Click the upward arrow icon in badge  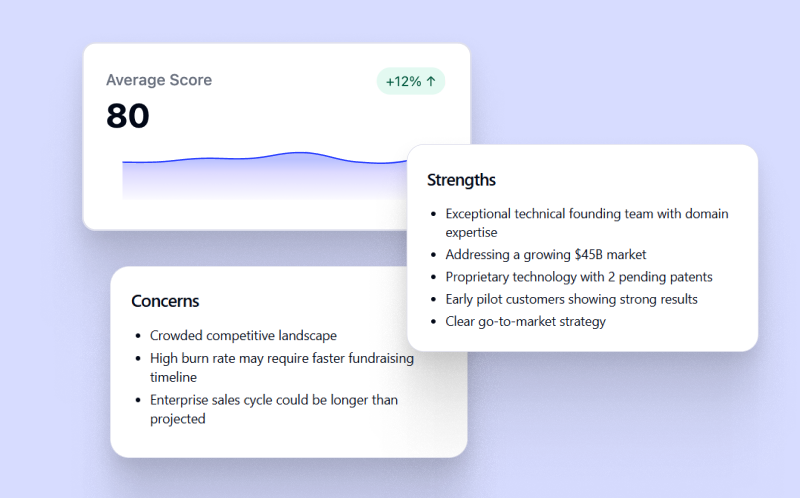(x=431, y=81)
